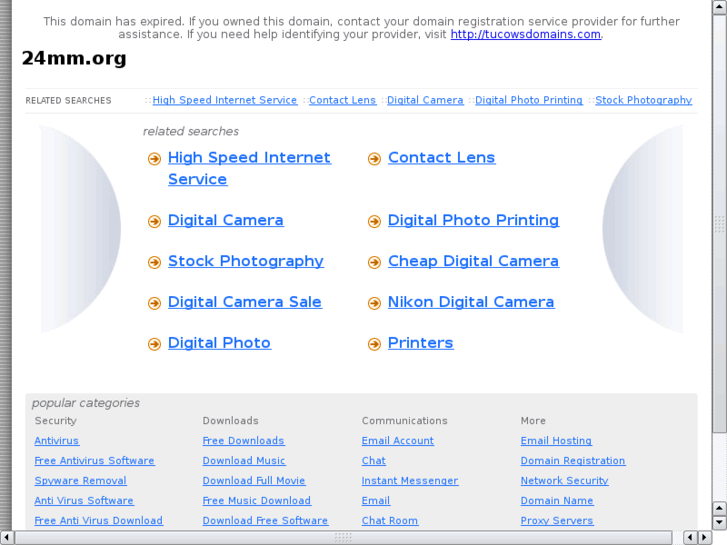Click the orange arrow icon beside Digital Camera
The width and height of the screenshot is (727, 545).
pos(154,222)
